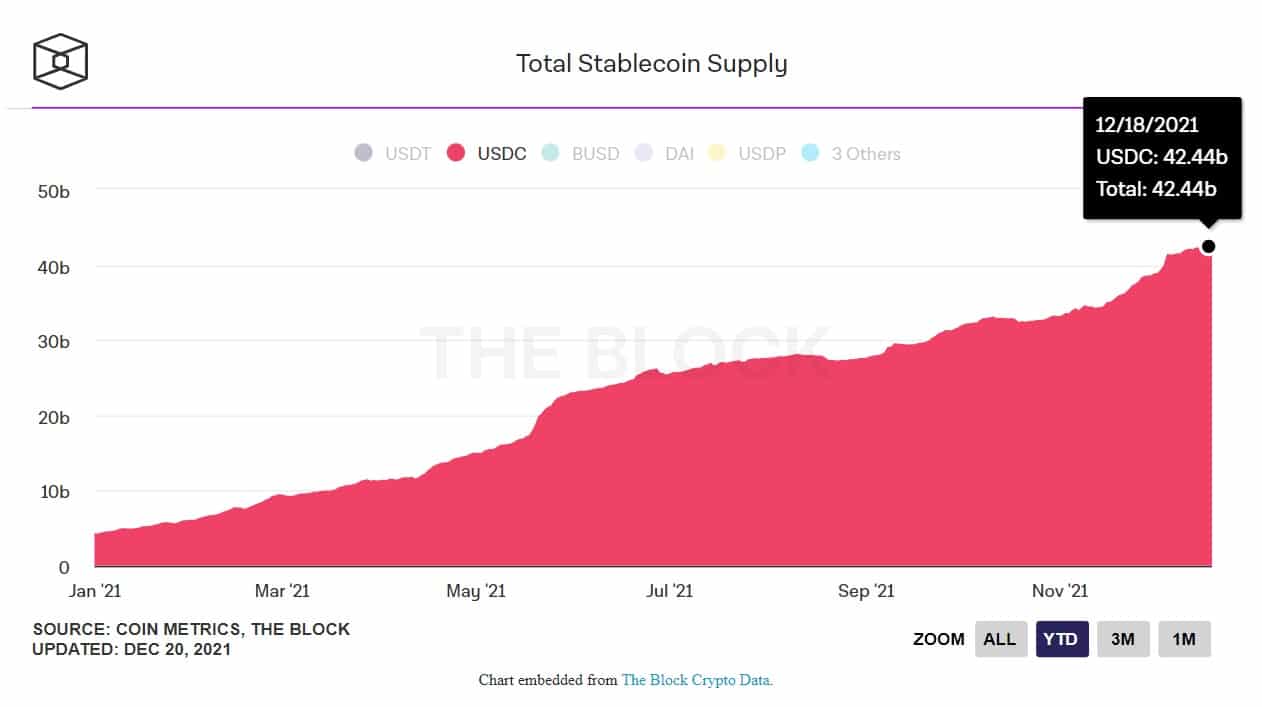Toggle the USDT series in legend

[392, 154]
